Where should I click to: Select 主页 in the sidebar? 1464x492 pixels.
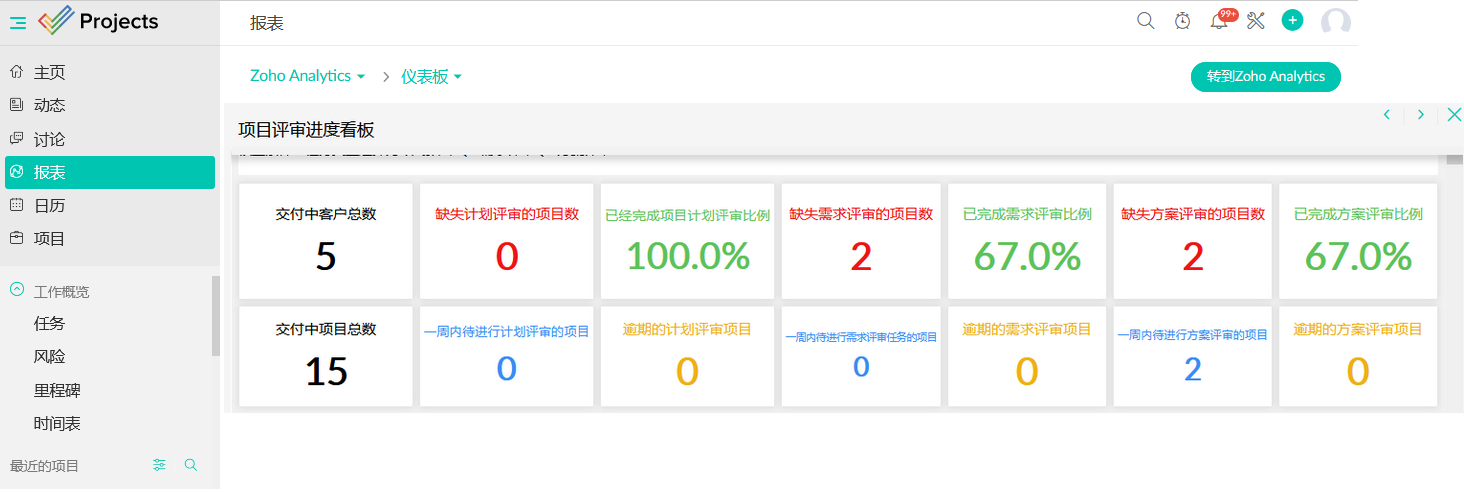click(49, 72)
